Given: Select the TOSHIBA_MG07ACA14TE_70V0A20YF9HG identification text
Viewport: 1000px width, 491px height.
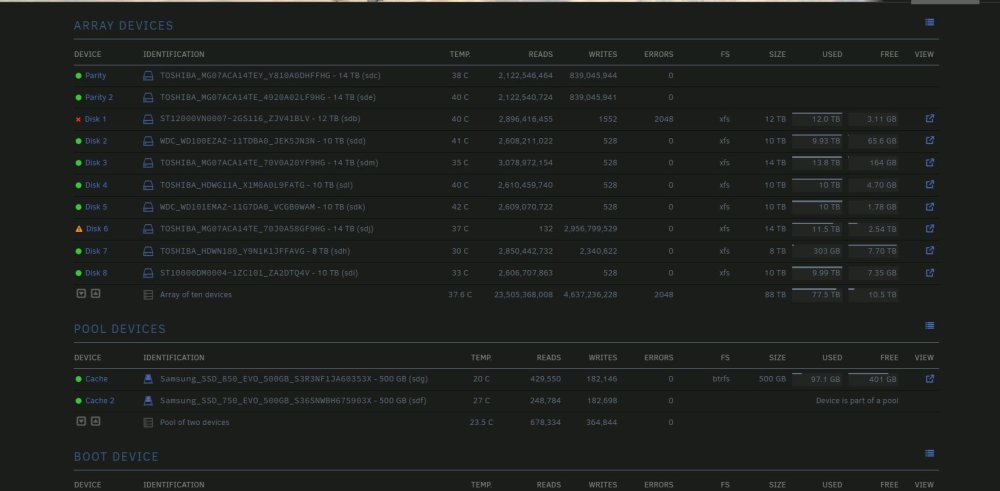Looking at the screenshot, I should point(242,163).
